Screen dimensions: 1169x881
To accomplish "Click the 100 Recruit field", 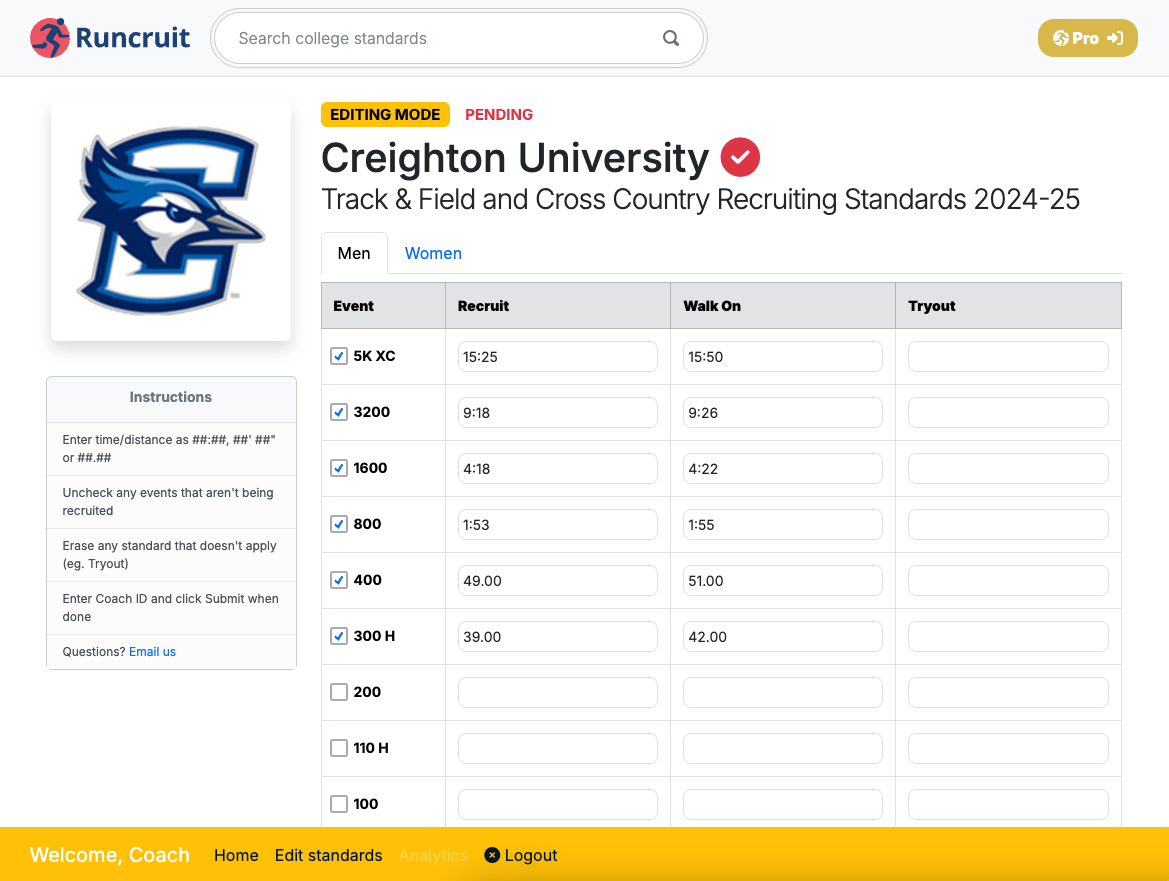I will click(x=558, y=803).
